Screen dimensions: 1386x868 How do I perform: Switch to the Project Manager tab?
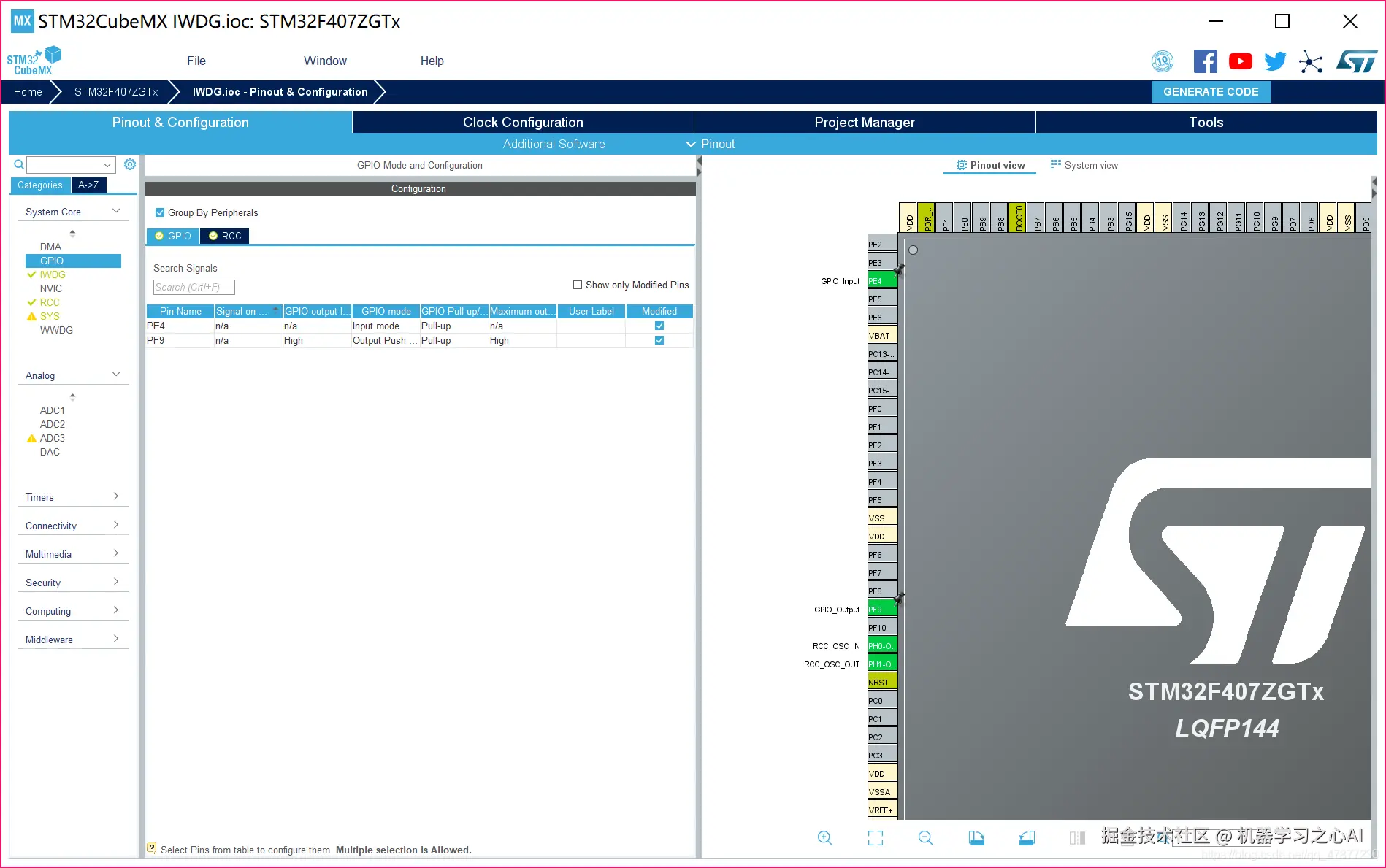click(x=865, y=122)
